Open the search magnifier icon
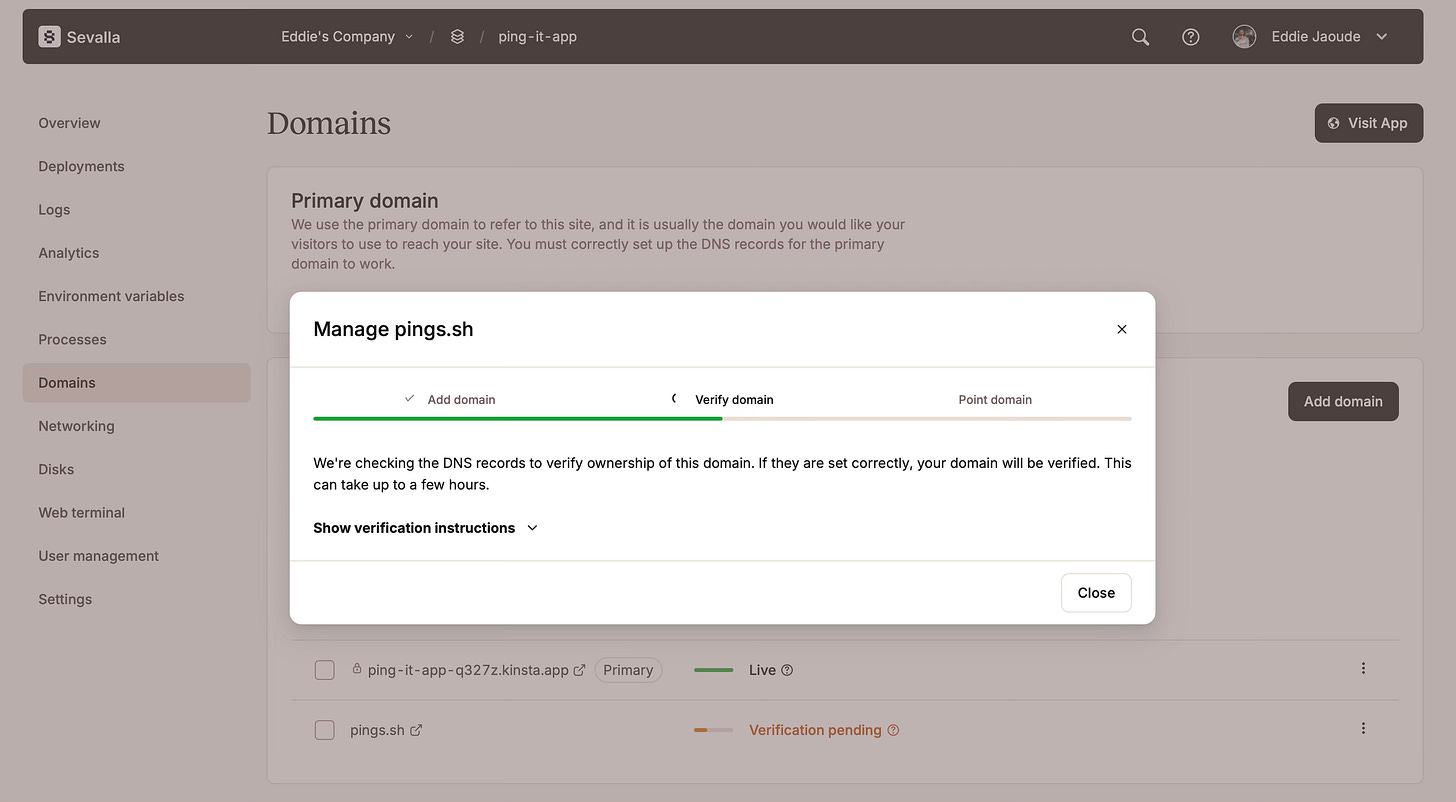 [x=1140, y=37]
